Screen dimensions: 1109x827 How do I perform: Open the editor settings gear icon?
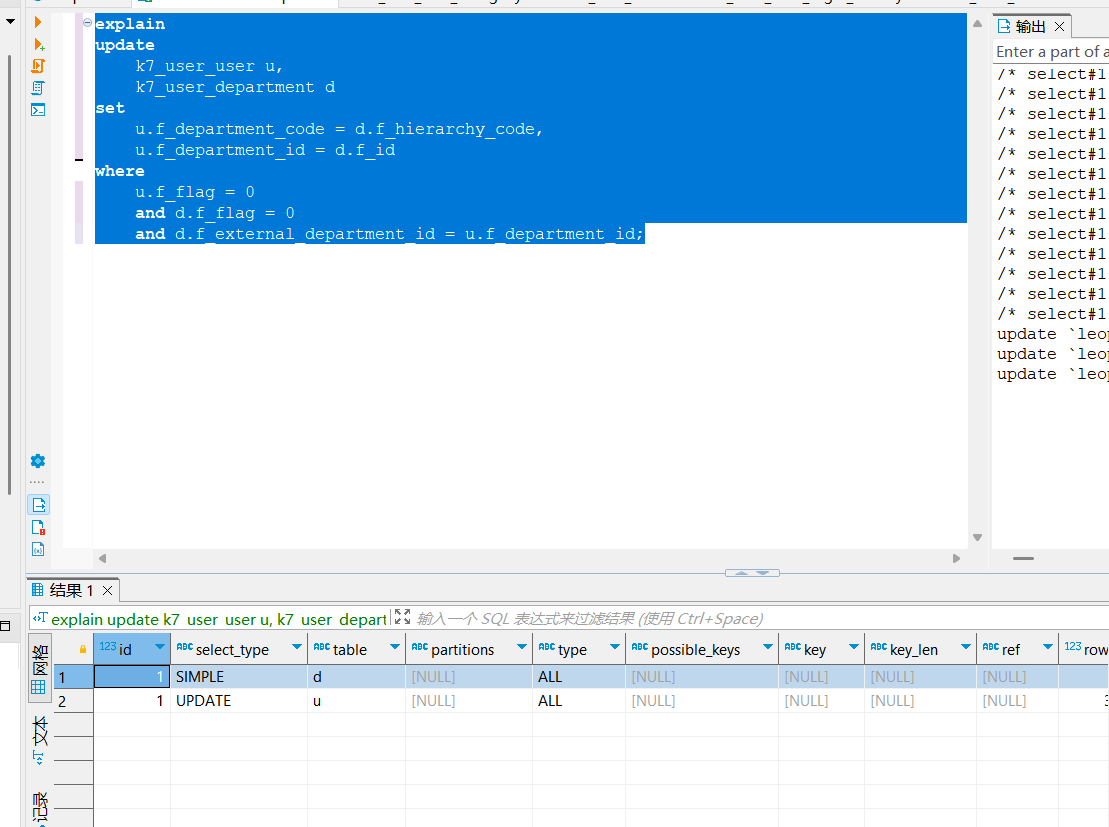38,461
